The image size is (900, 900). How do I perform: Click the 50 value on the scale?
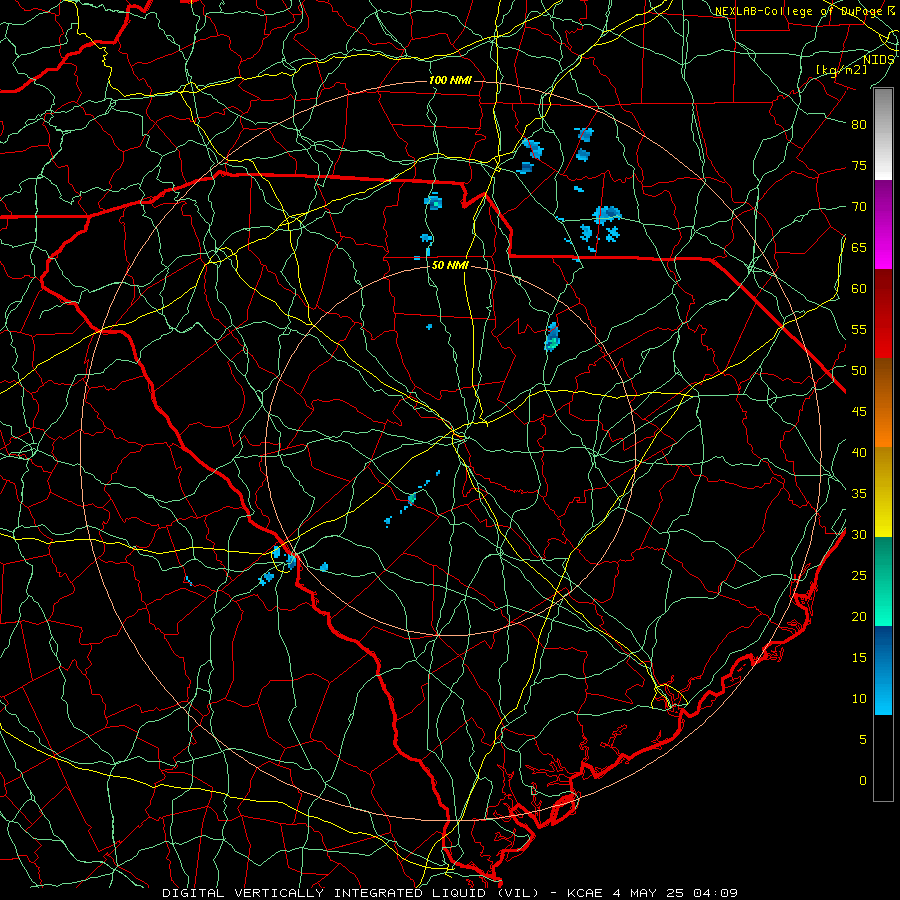pos(859,370)
